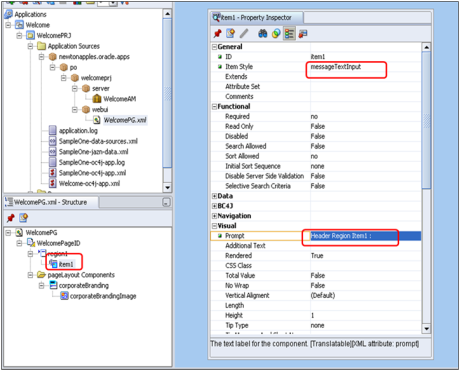Collapse the webui package node
This screenshot has height=371, width=460.
pyautogui.click(x=75, y=109)
